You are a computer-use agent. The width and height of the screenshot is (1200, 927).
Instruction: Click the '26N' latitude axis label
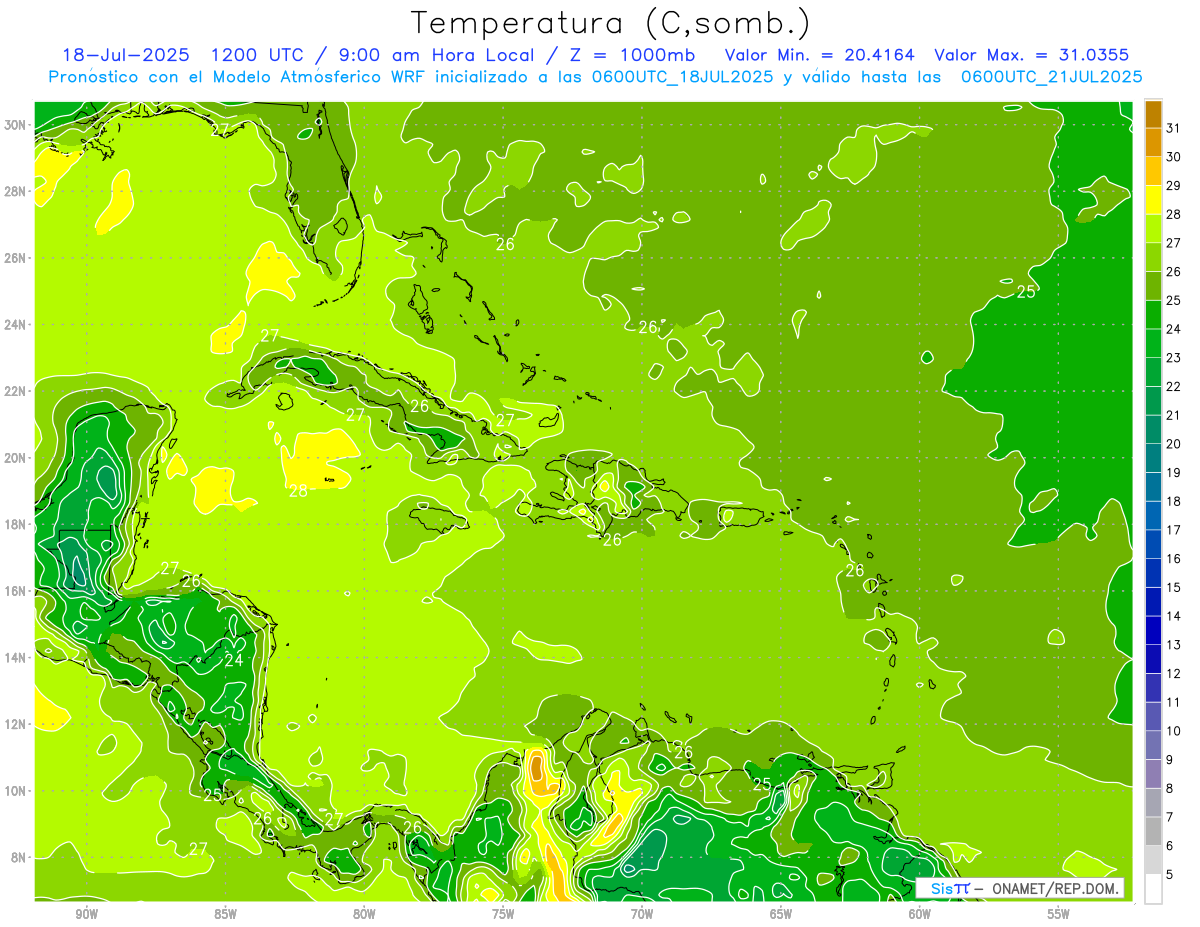coord(16,258)
